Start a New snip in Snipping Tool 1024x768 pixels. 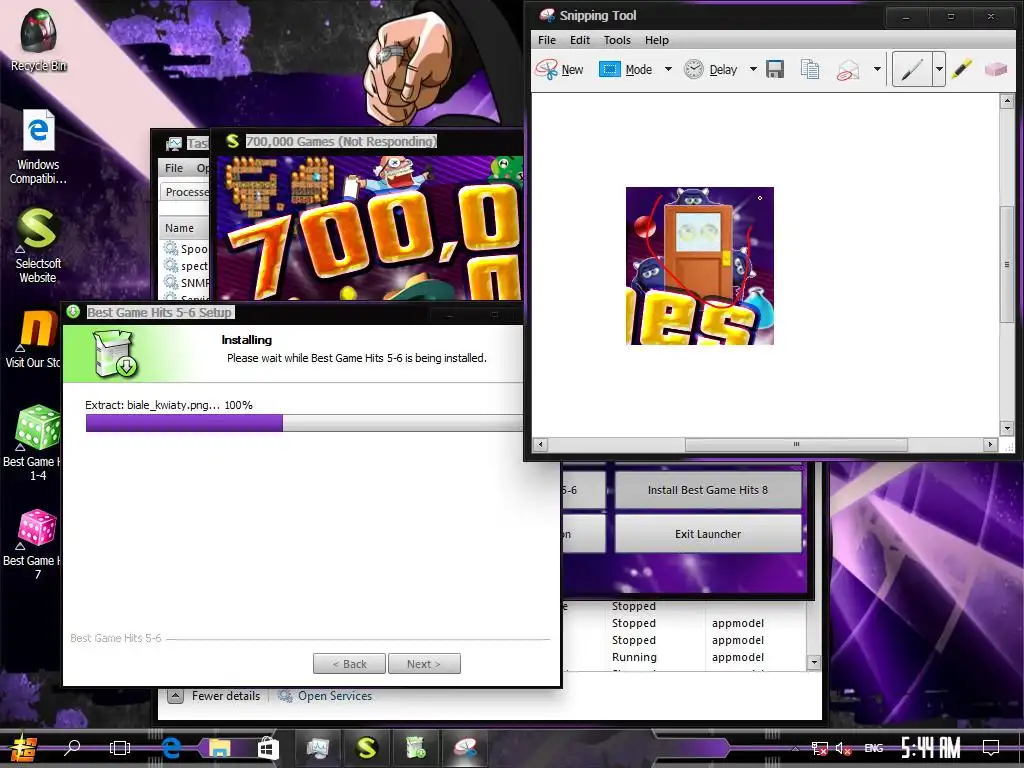click(x=559, y=69)
